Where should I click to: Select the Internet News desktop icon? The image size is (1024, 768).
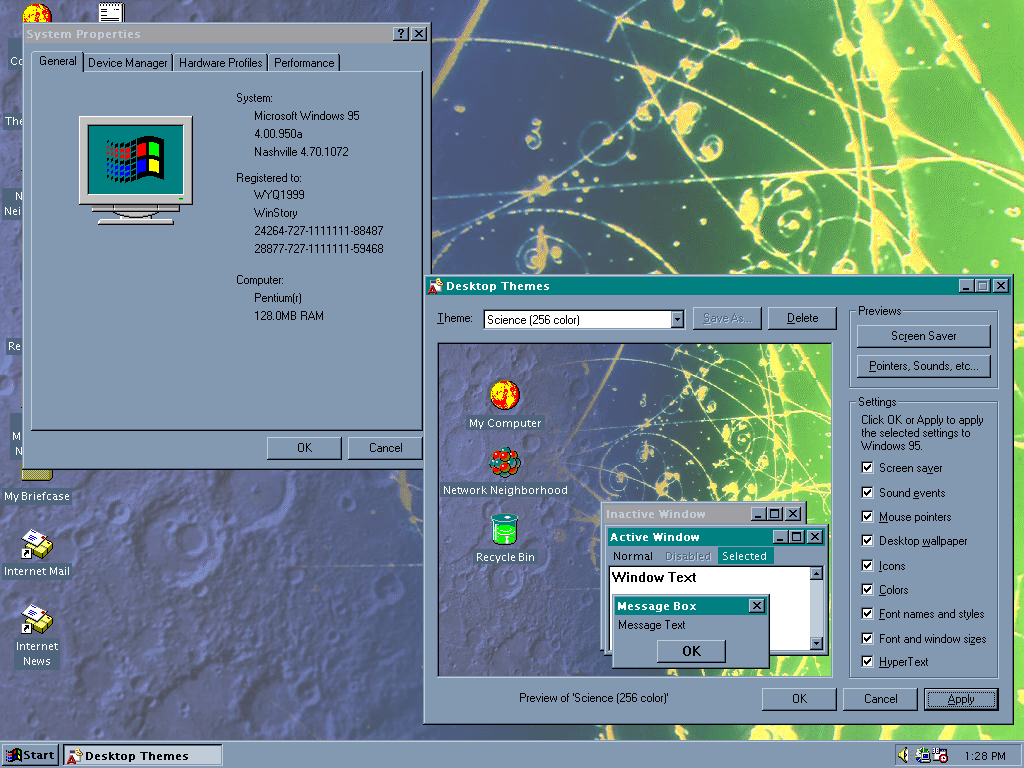click(37, 621)
